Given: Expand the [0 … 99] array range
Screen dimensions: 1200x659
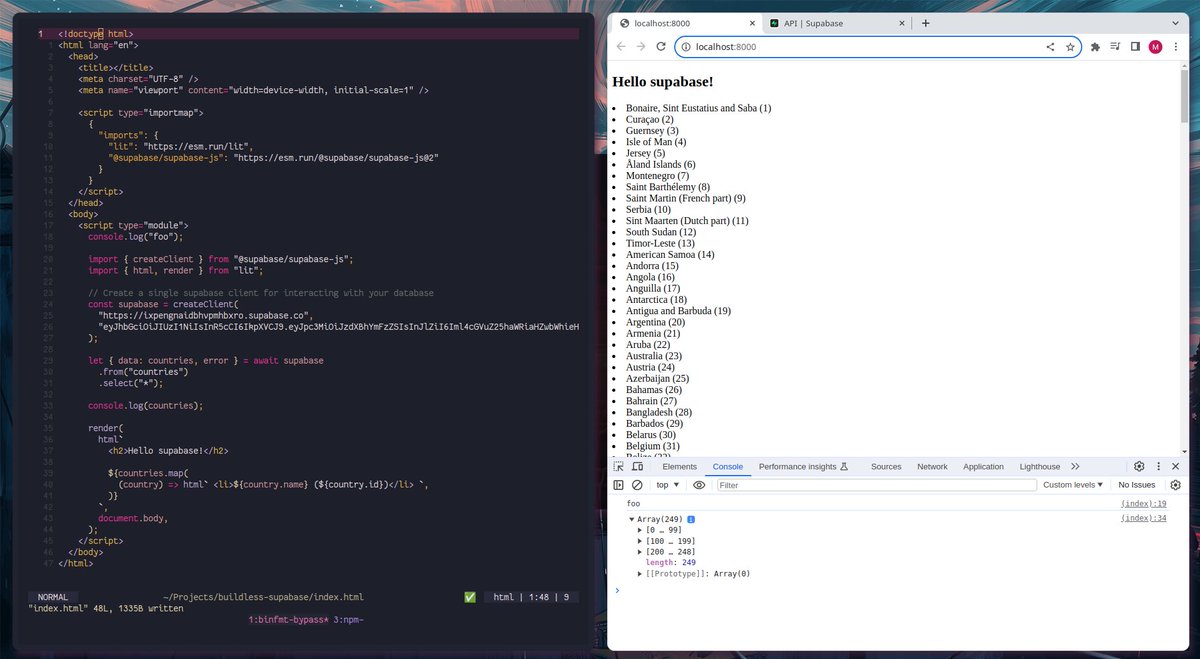Looking at the screenshot, I should 641,530.
